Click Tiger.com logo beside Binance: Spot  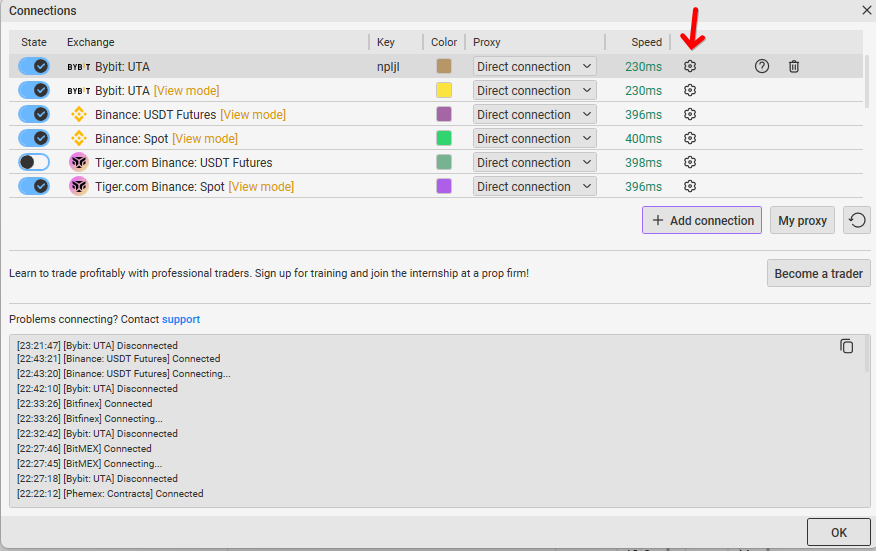point(79,187)
